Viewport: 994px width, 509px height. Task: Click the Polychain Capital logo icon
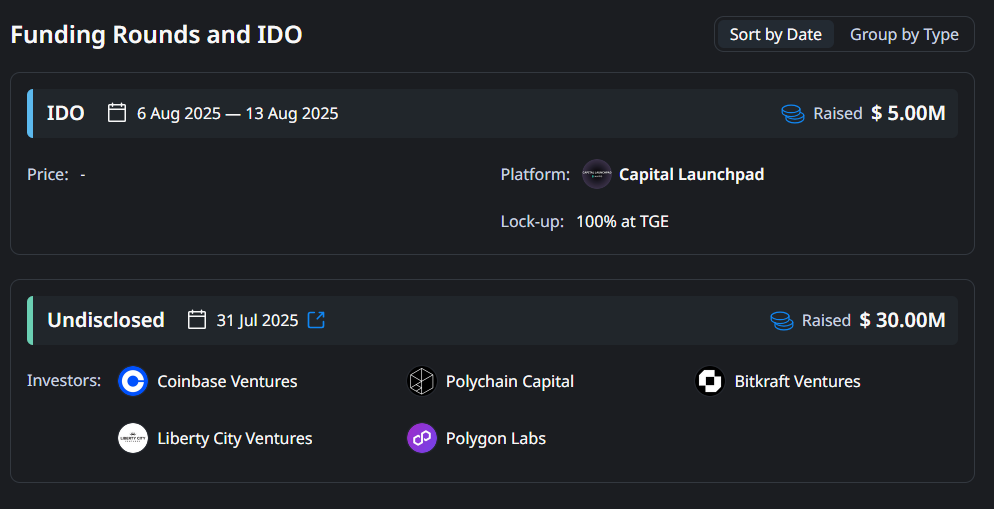coord(422,381)
